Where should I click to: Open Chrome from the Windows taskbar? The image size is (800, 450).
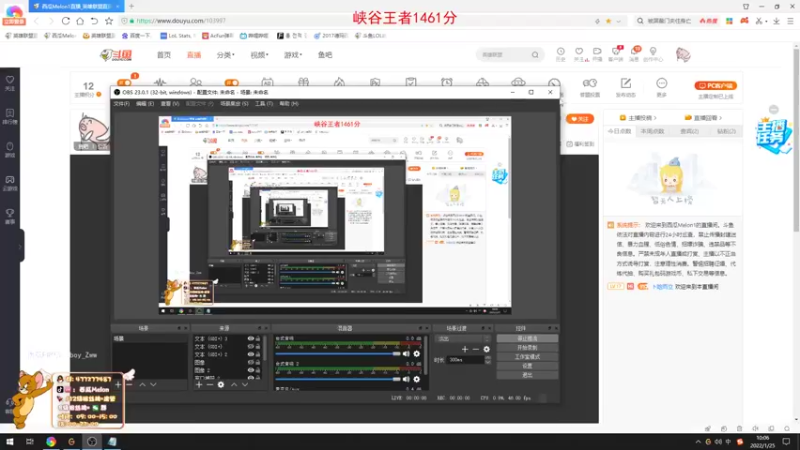[51, 442]
